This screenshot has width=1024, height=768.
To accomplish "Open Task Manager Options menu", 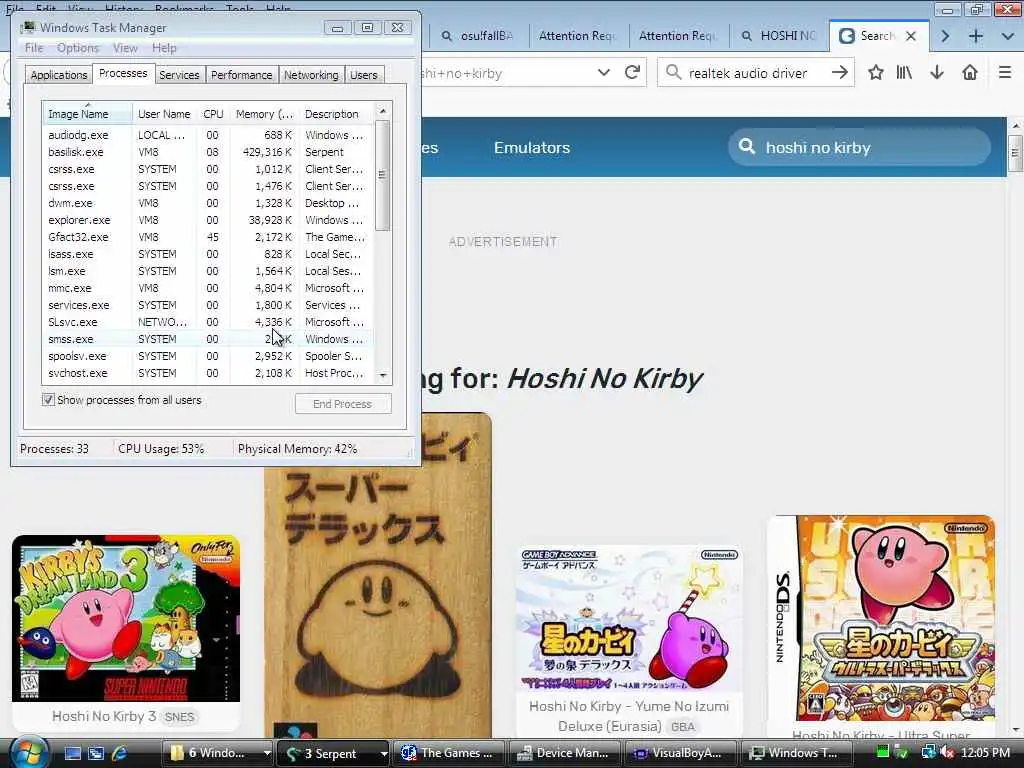I will pyautogui.click(x=78, y=48).
